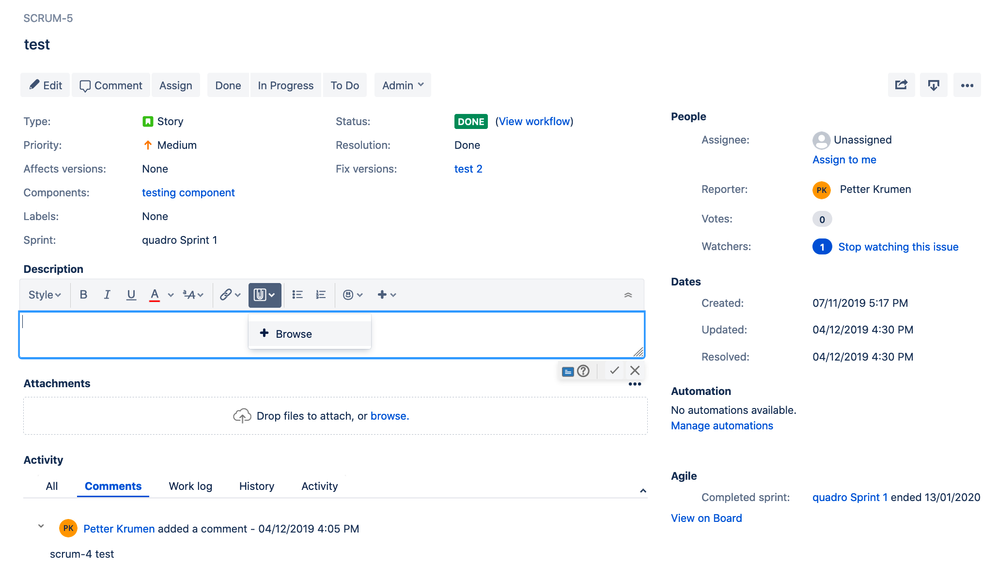Transition issue to Done

[228, 85]
